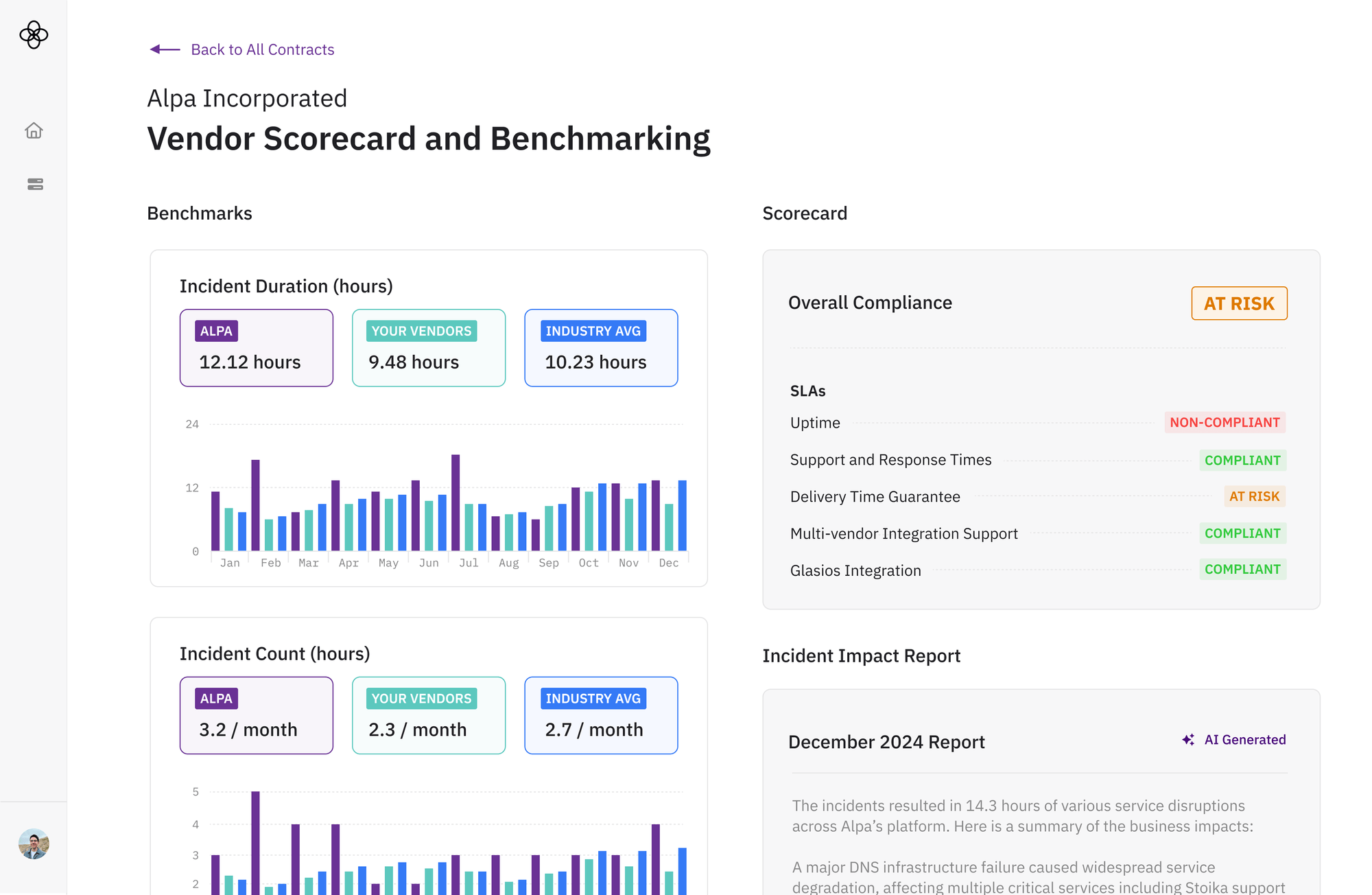Click the AI Generated sparkle icon
Viewport: 1372px width, 895px height.
point(1188,740)
